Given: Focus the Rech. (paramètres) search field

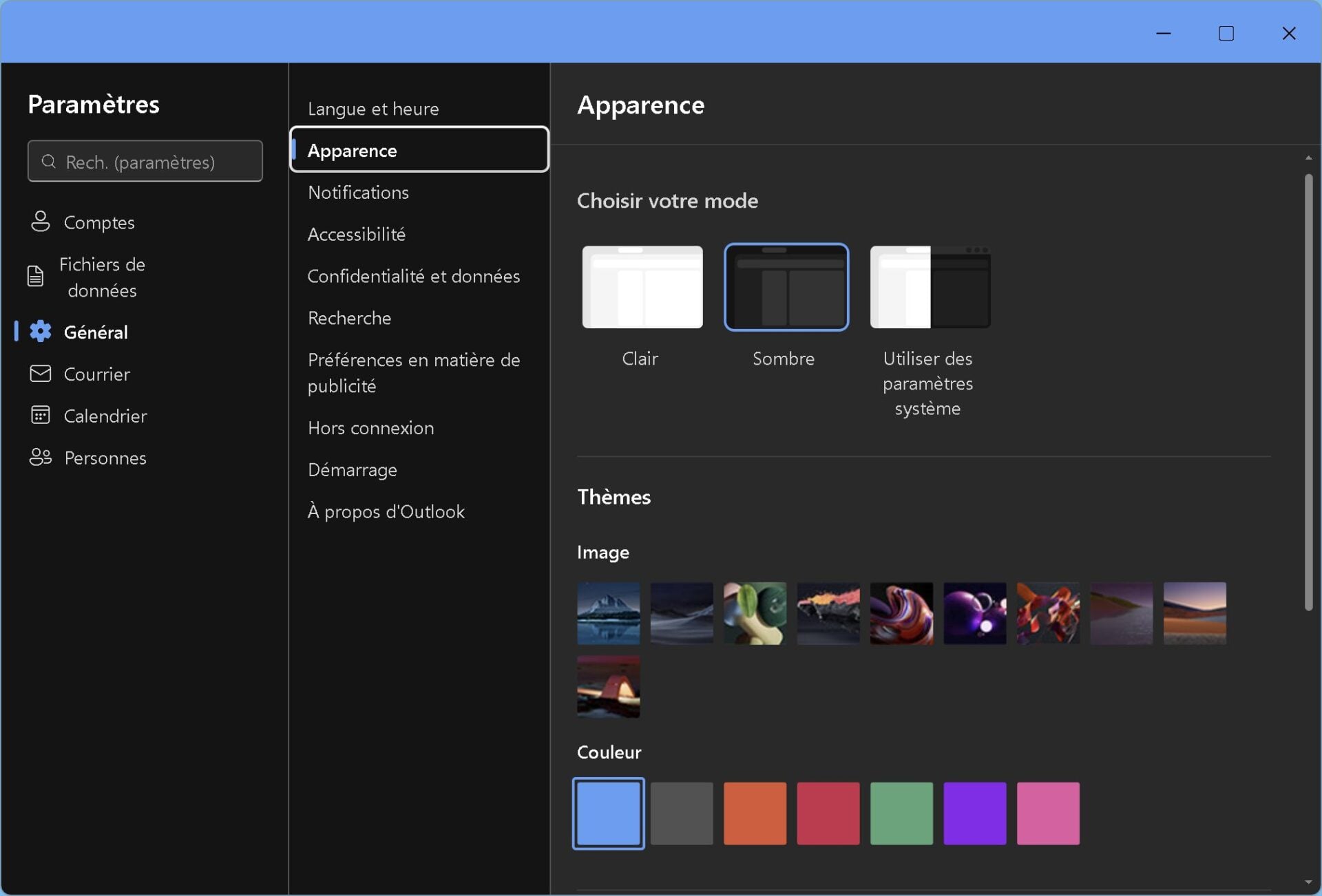Looking at the screenshot, I should click(x=145, y=161).
